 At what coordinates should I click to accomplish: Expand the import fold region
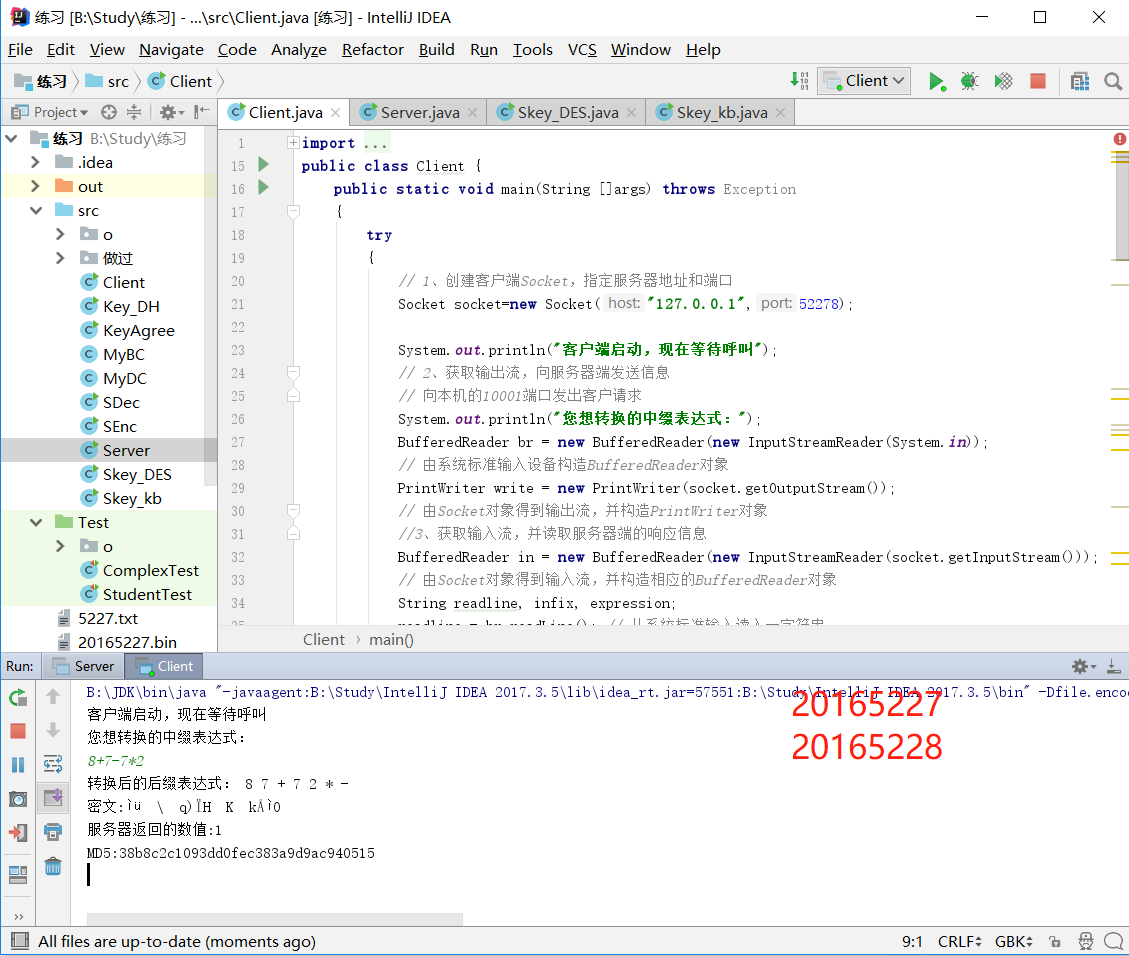click(293, 143)
